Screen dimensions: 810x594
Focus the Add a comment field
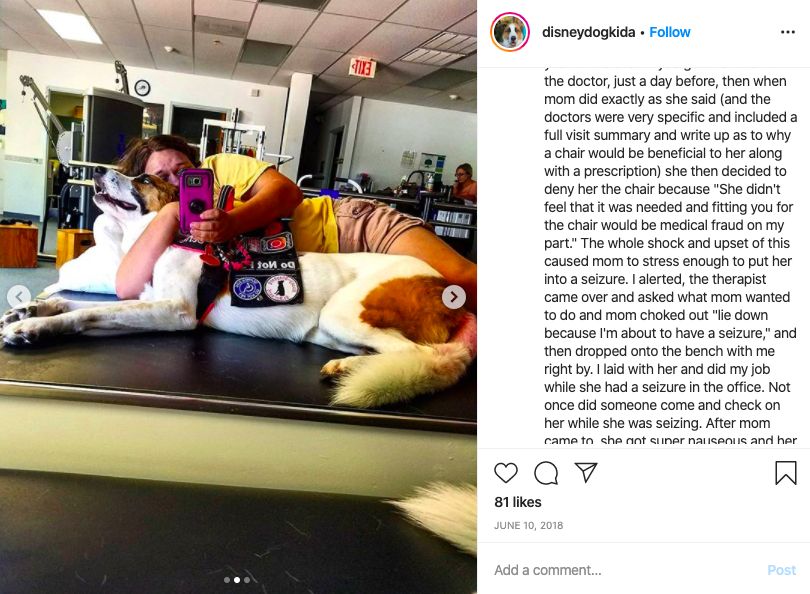pos(625,570)
